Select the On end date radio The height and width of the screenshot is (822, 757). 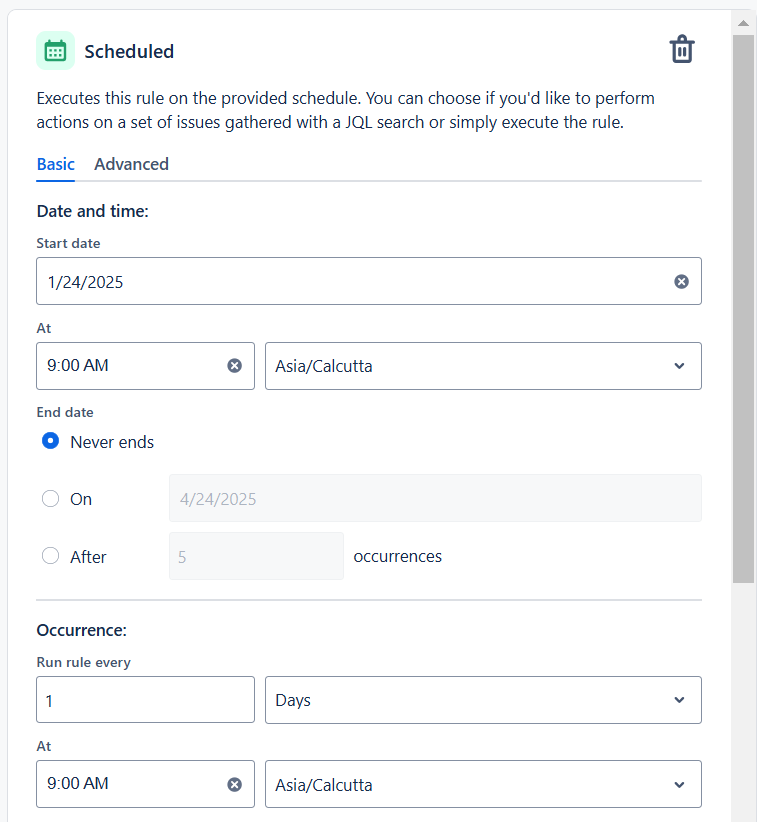coord(50,499)
